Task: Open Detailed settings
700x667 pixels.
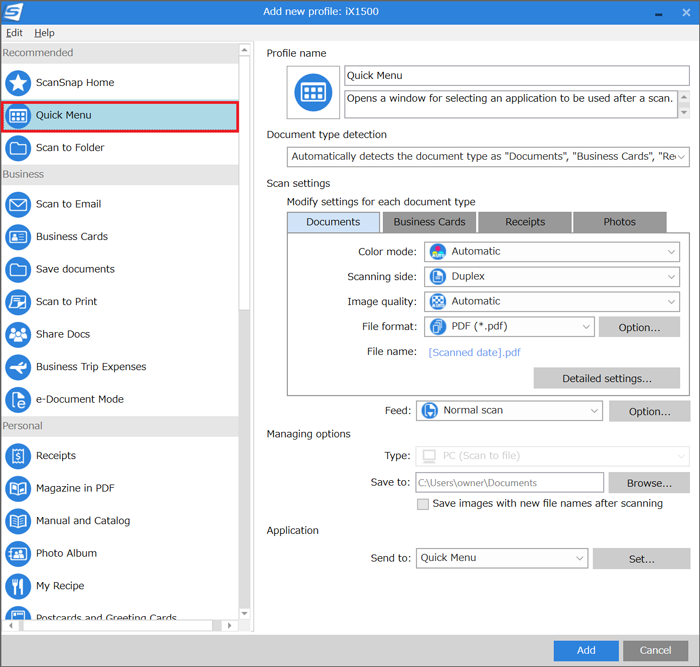Action: 607,379
